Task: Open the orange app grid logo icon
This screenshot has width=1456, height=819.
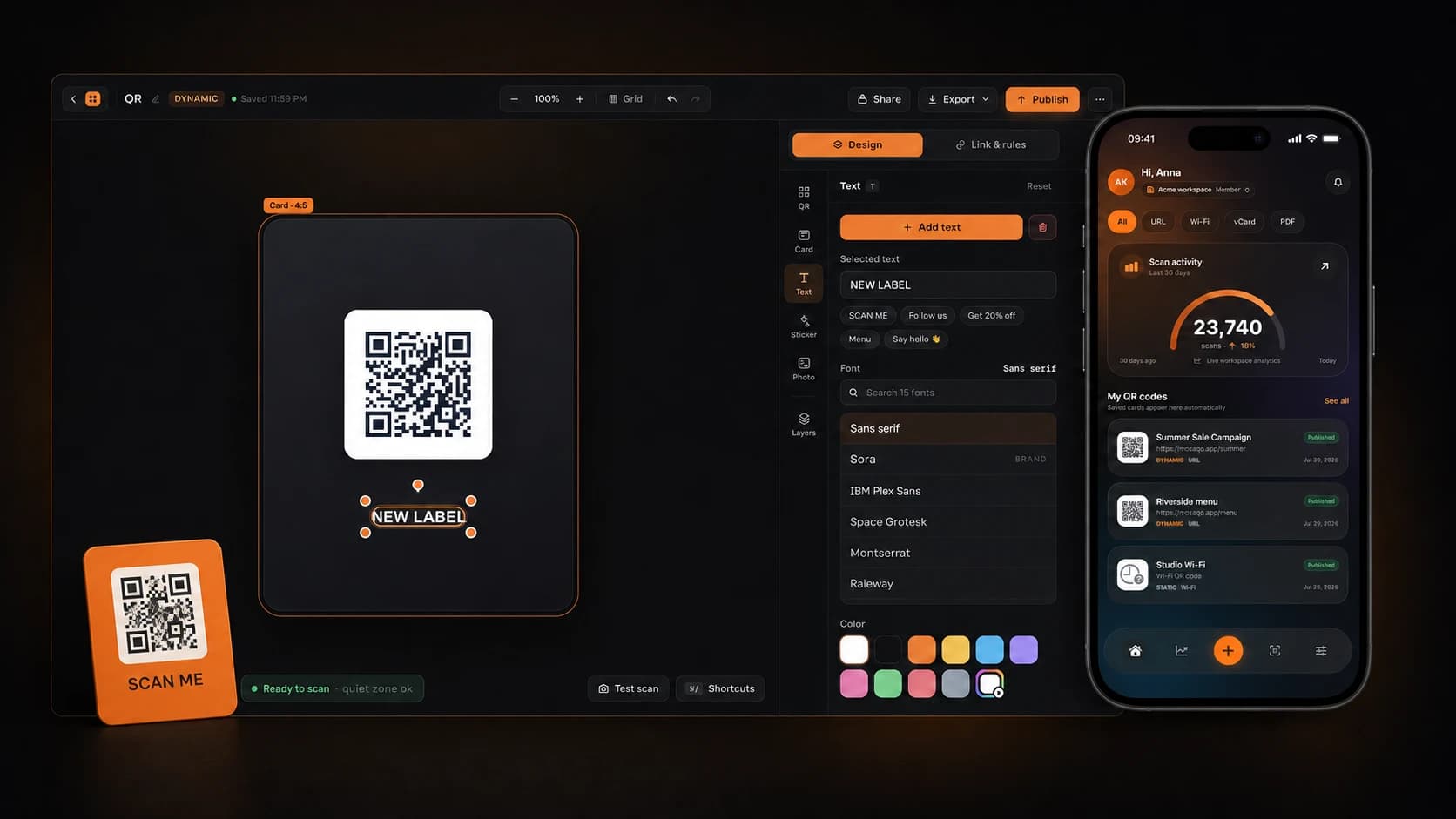Action: coord(93,99)
